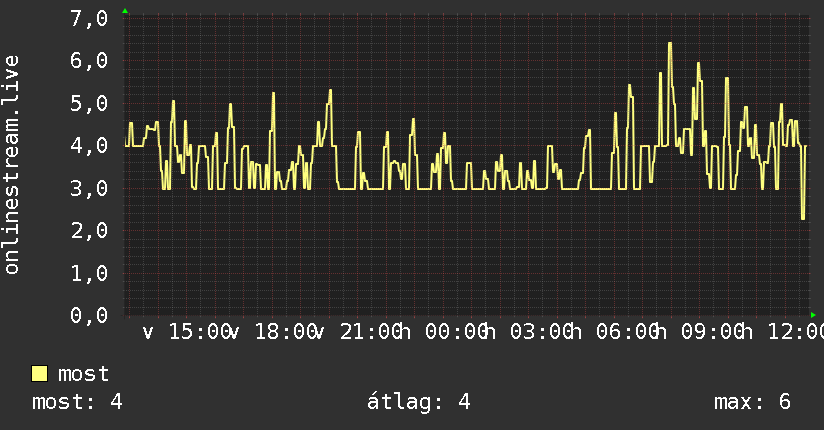Viewport: 824px width, 430px height.
Task: Click the 'átlag: 4' average statistic
Action: [x=418, y=402]
